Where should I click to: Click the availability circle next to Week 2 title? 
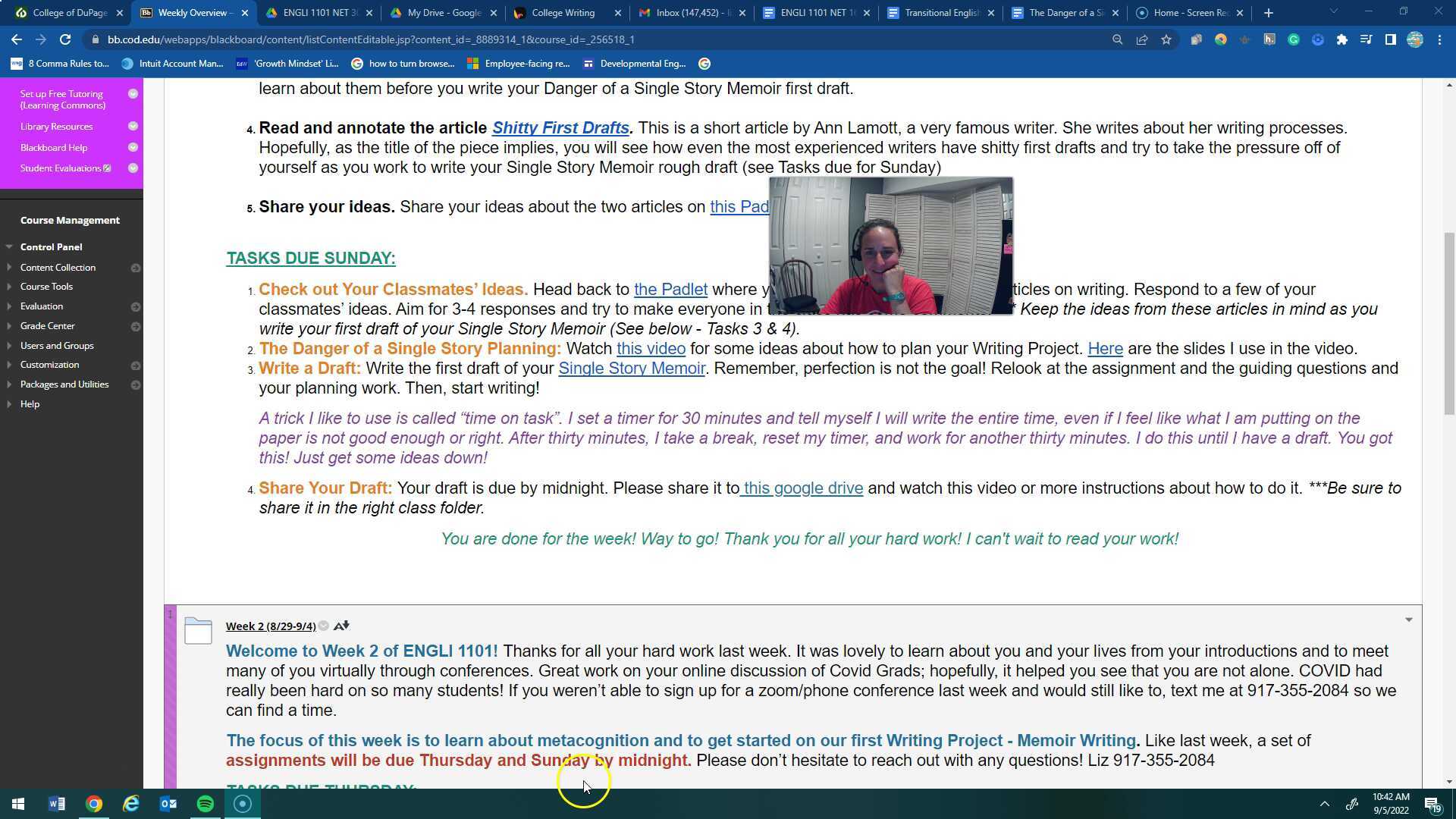(x=323, y=626)
